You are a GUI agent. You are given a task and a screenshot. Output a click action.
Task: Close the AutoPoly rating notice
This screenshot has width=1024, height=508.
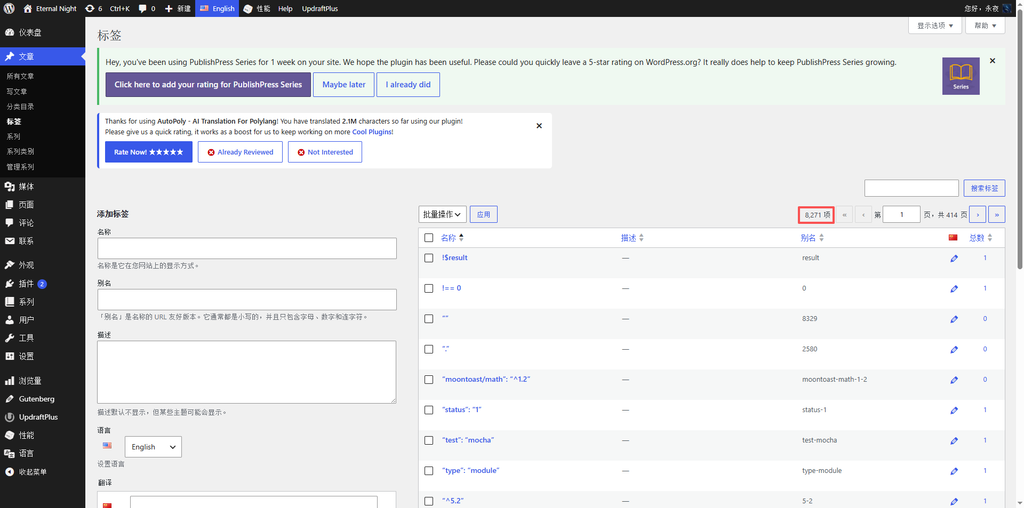point(539,126)
